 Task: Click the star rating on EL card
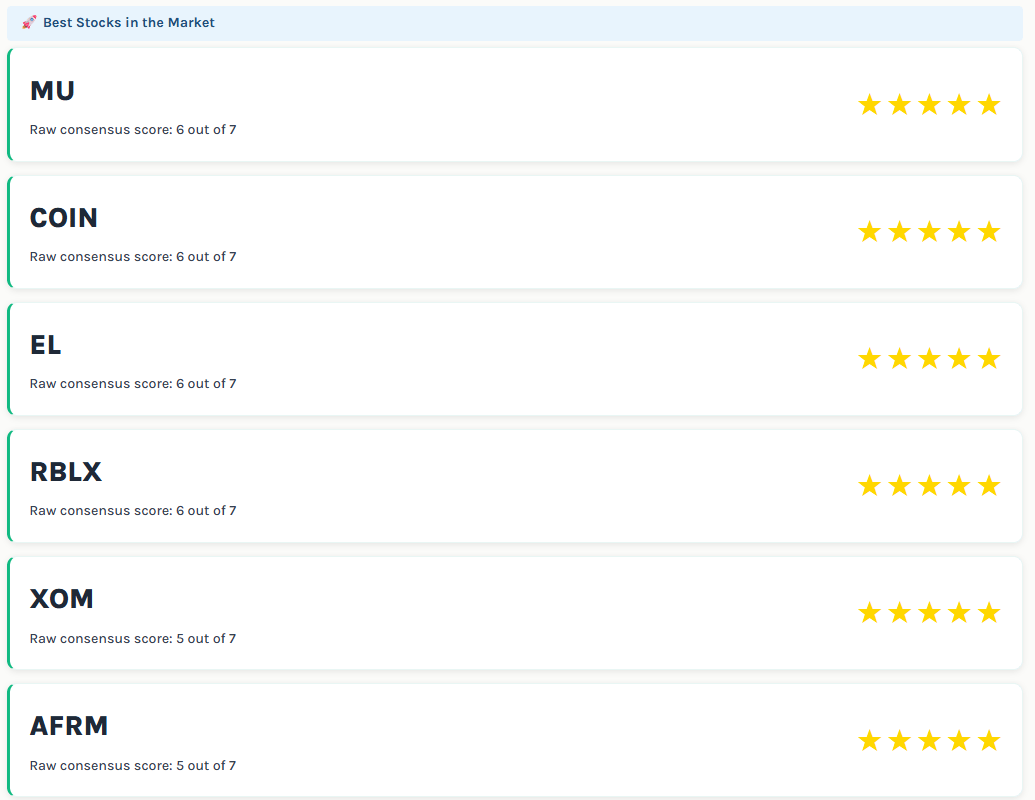coord(929,358)
